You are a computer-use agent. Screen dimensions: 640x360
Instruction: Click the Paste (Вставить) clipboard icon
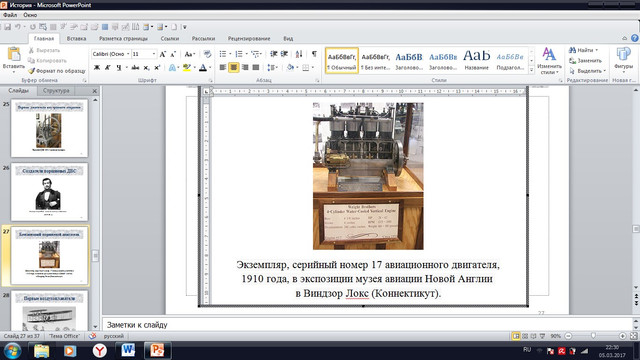point(13,55)
